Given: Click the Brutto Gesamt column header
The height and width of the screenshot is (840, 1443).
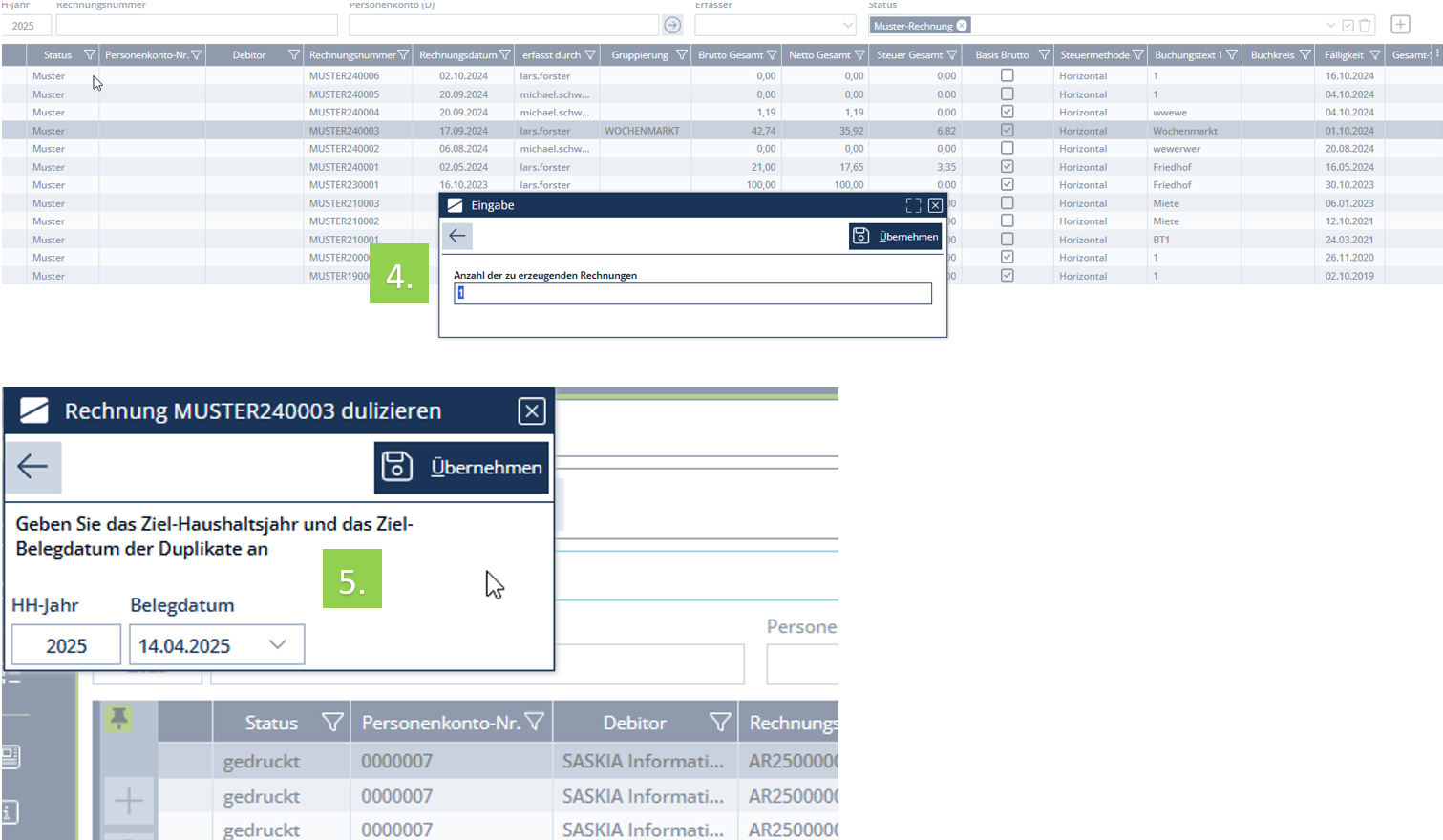Looking at the screenshot, I should 730,55.
